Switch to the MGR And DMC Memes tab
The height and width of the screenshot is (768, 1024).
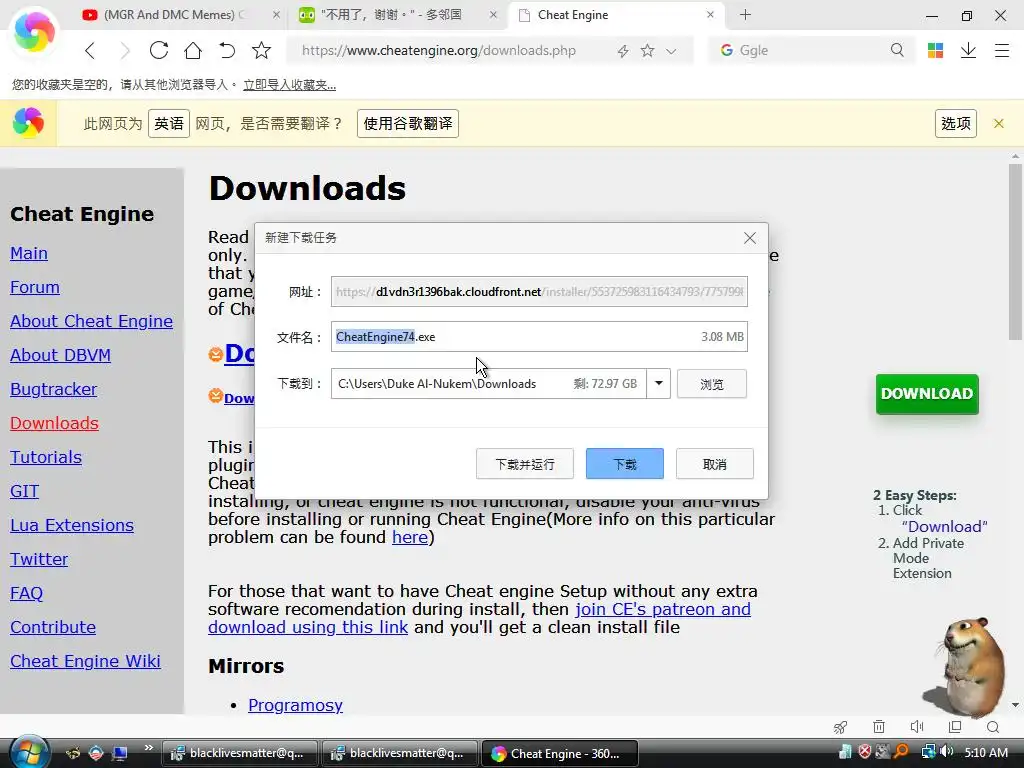(174, 14)
